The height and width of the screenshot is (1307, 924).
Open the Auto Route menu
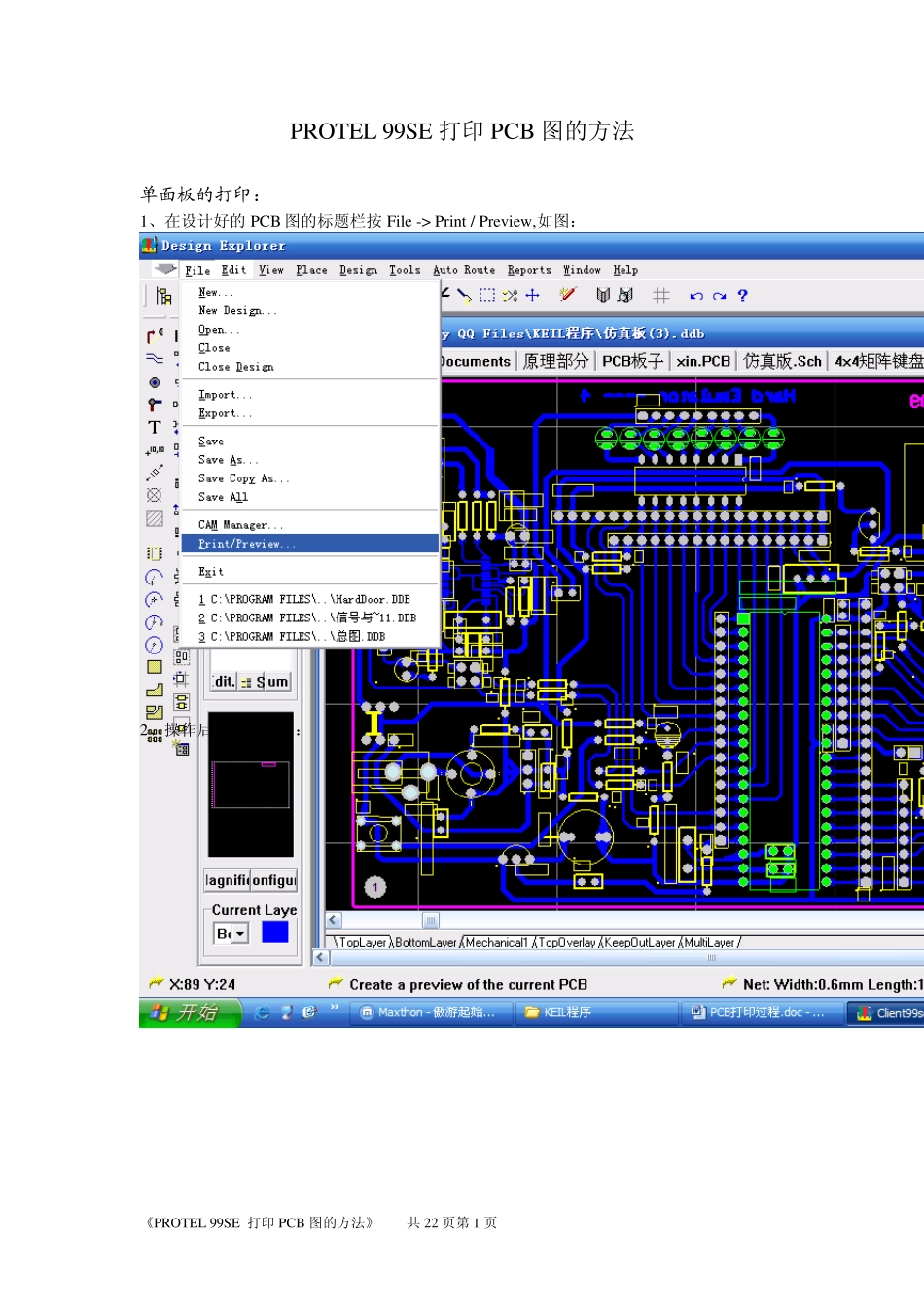point(464,270)
